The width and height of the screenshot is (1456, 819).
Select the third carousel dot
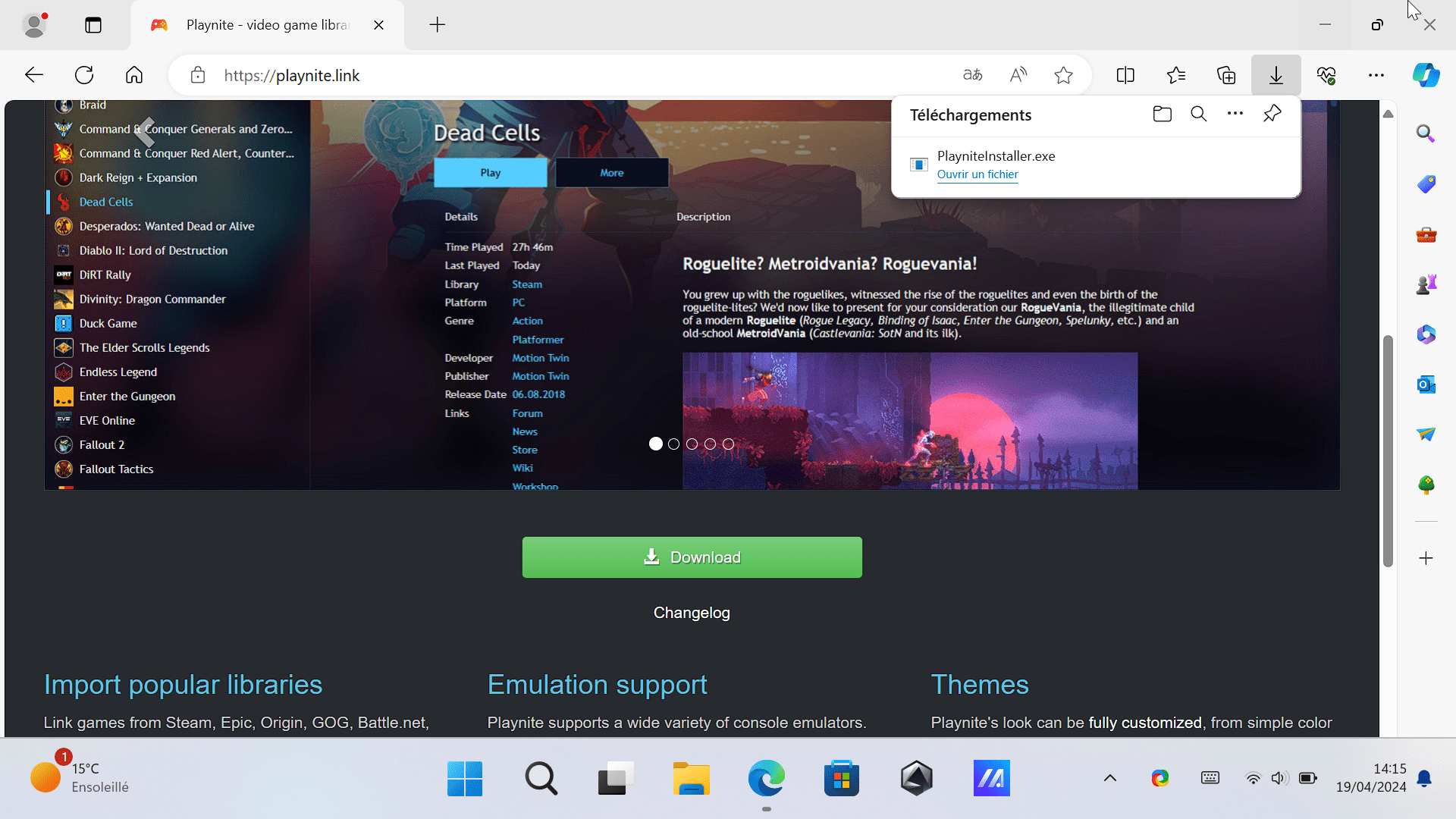click(692, 444)
